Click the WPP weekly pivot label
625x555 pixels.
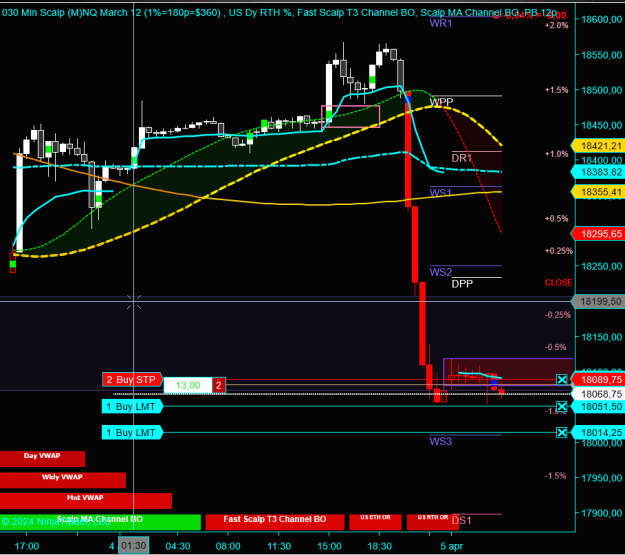pos(442,102)
